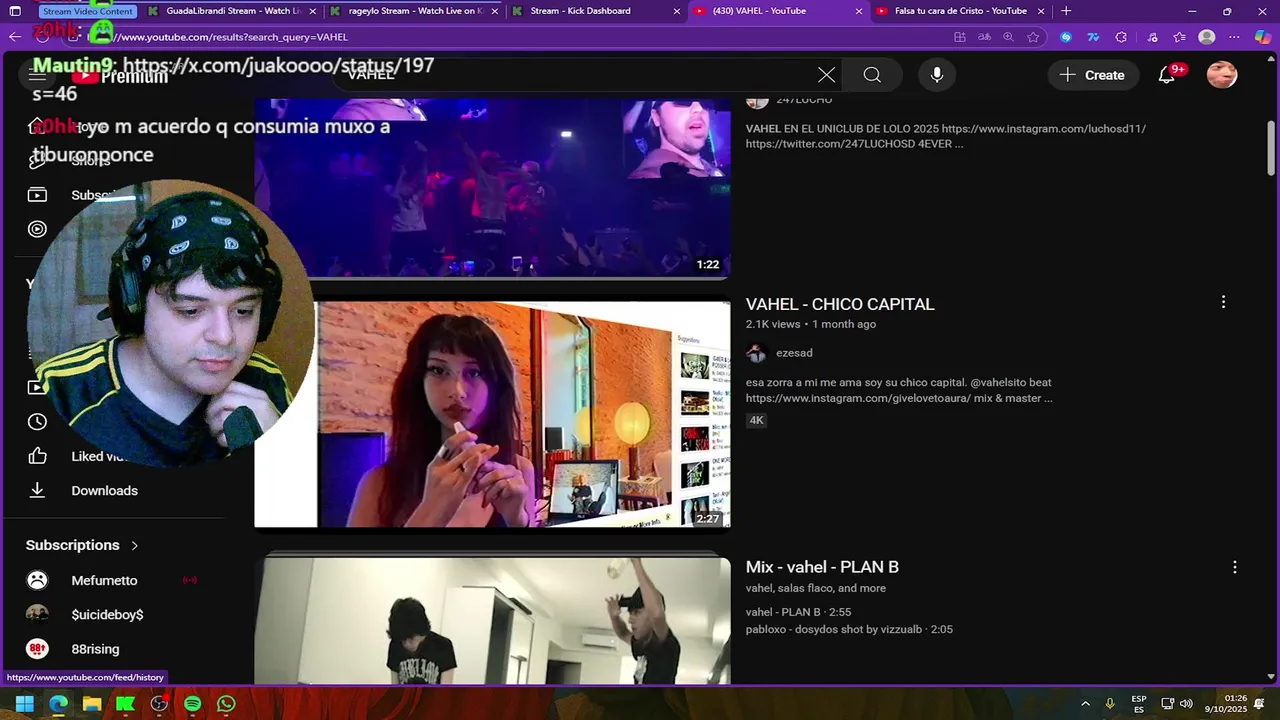
Task: Open the volume control in tray
Action: point(1187,704)
